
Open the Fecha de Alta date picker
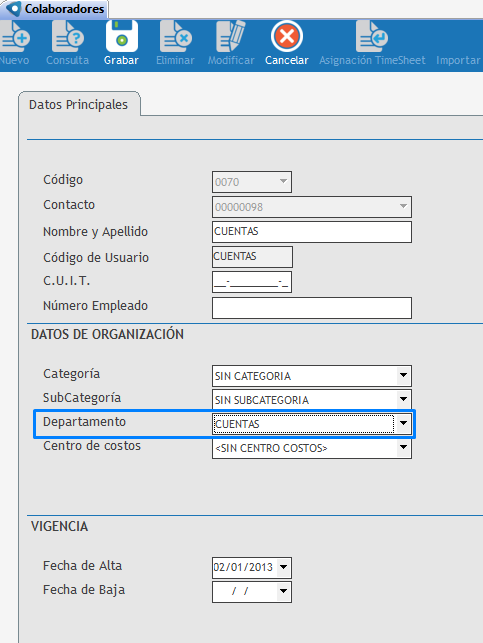click(284, 568)
